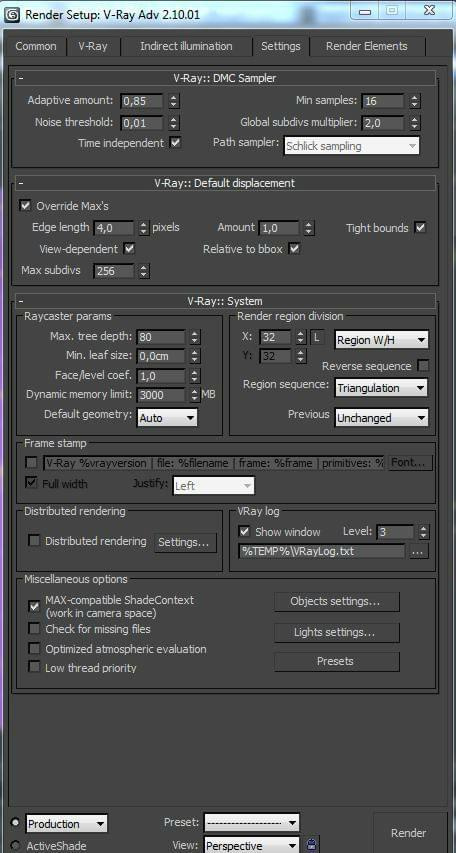Viewport: 456px width, 853px height.
Task: Toggle Time independent checkbox
Action: 175,143
